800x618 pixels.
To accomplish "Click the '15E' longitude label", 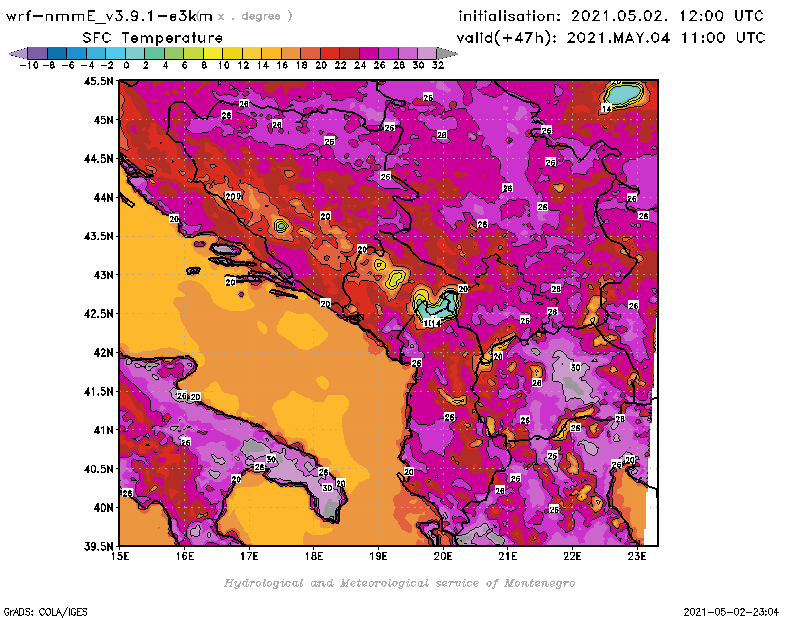I will click(x=120, y=556).
